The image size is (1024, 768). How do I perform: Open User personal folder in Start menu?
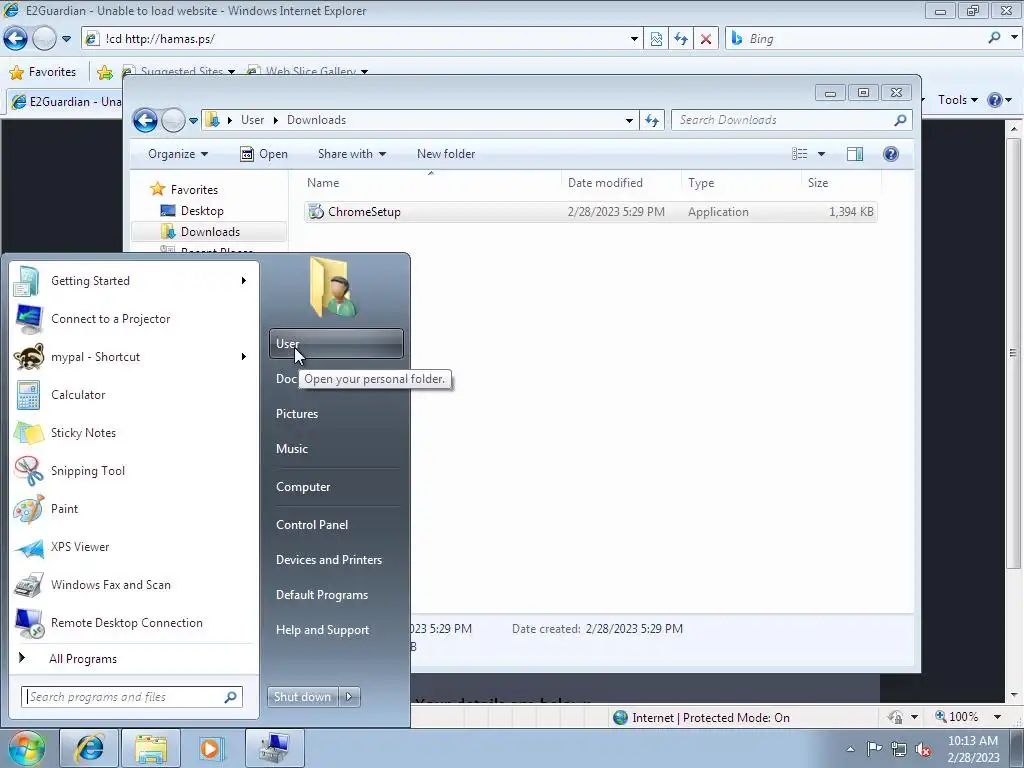click(336, 344)
